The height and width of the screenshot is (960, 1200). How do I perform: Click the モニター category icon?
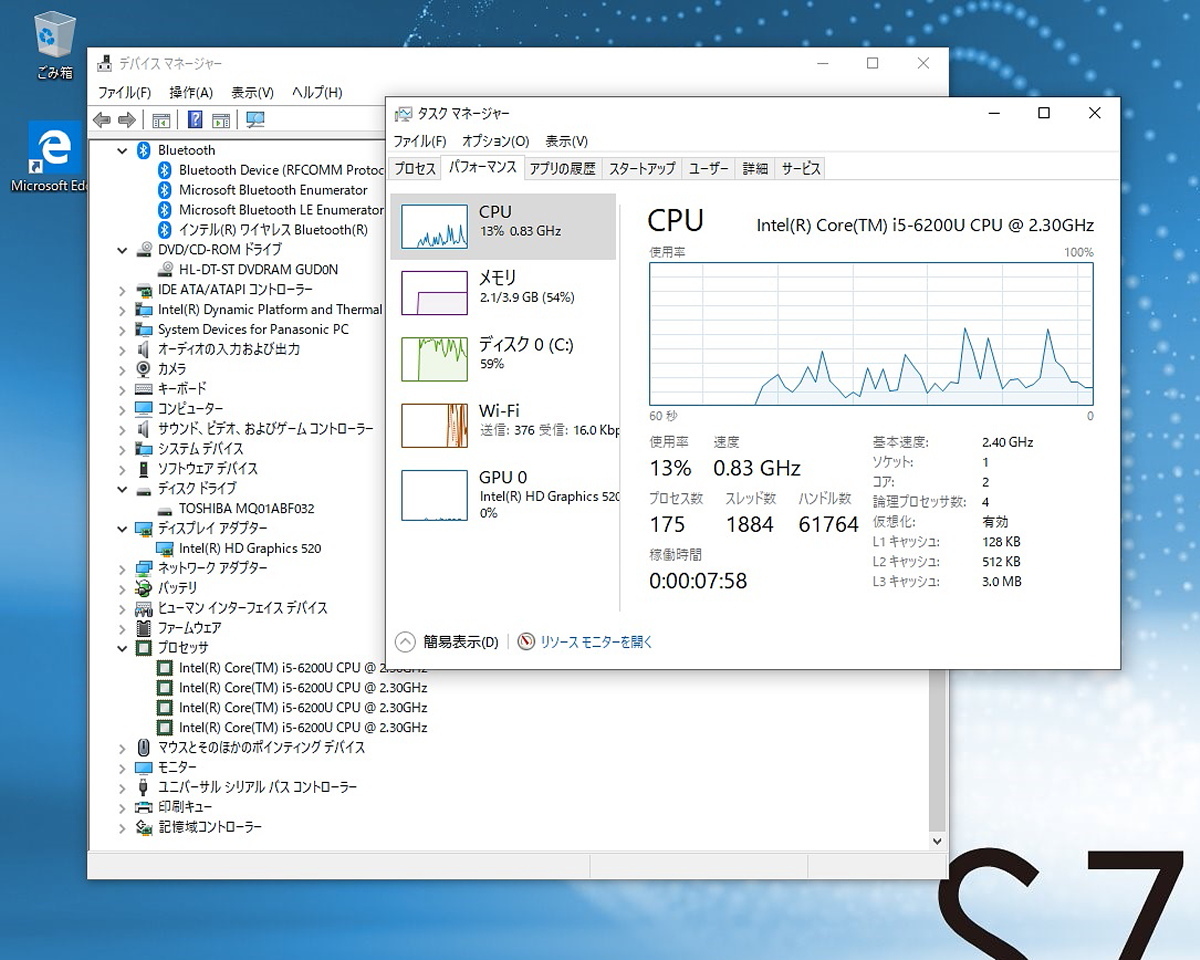(144, 767)
